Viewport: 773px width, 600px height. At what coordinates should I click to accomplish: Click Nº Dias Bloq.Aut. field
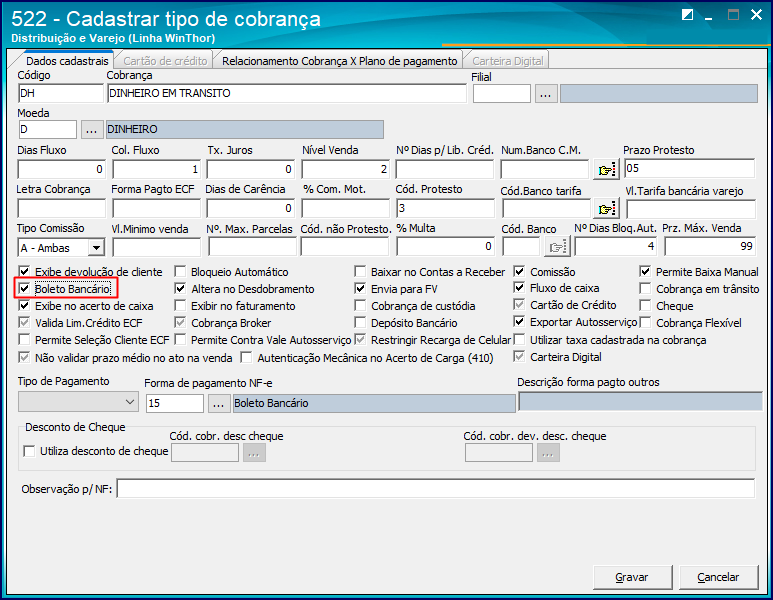616,246
